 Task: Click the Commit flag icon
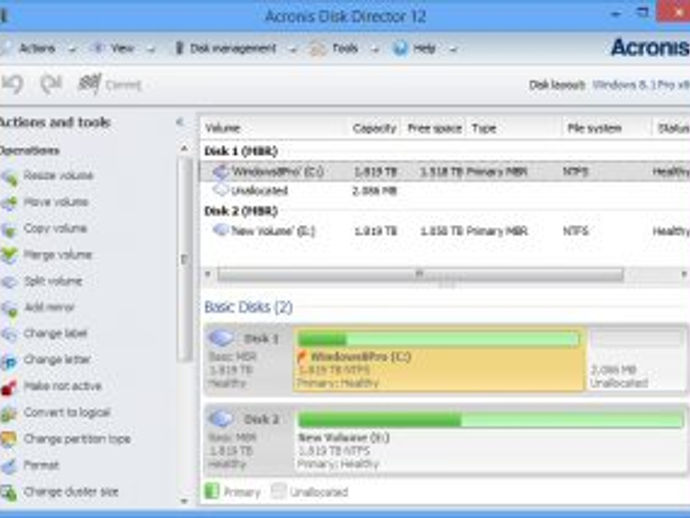pos(90,84)
